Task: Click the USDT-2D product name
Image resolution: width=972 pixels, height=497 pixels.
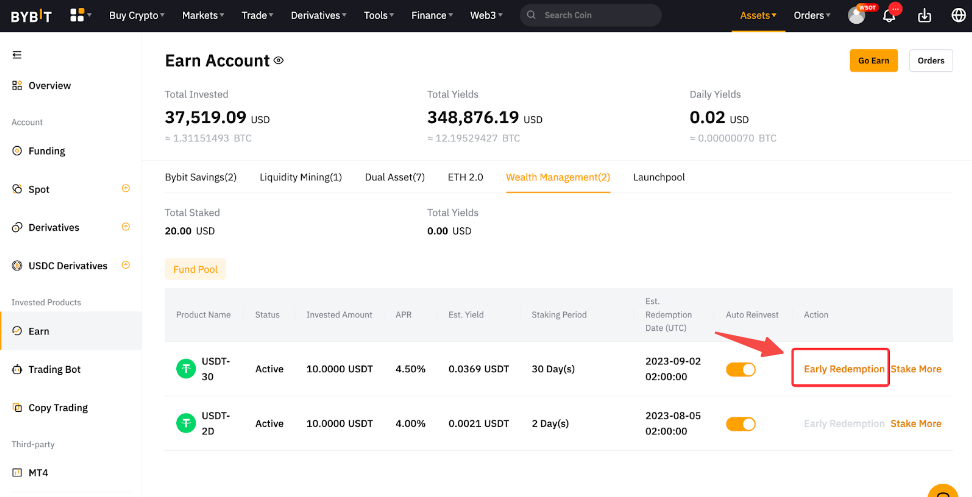Action: (x=216, y=423)
